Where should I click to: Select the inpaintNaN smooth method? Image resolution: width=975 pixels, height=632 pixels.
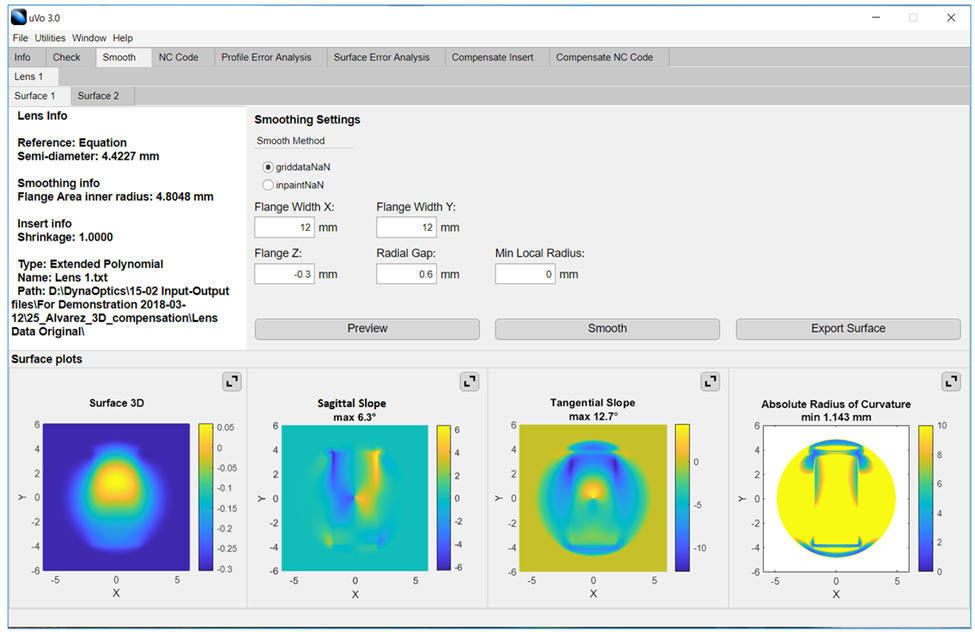268,185
